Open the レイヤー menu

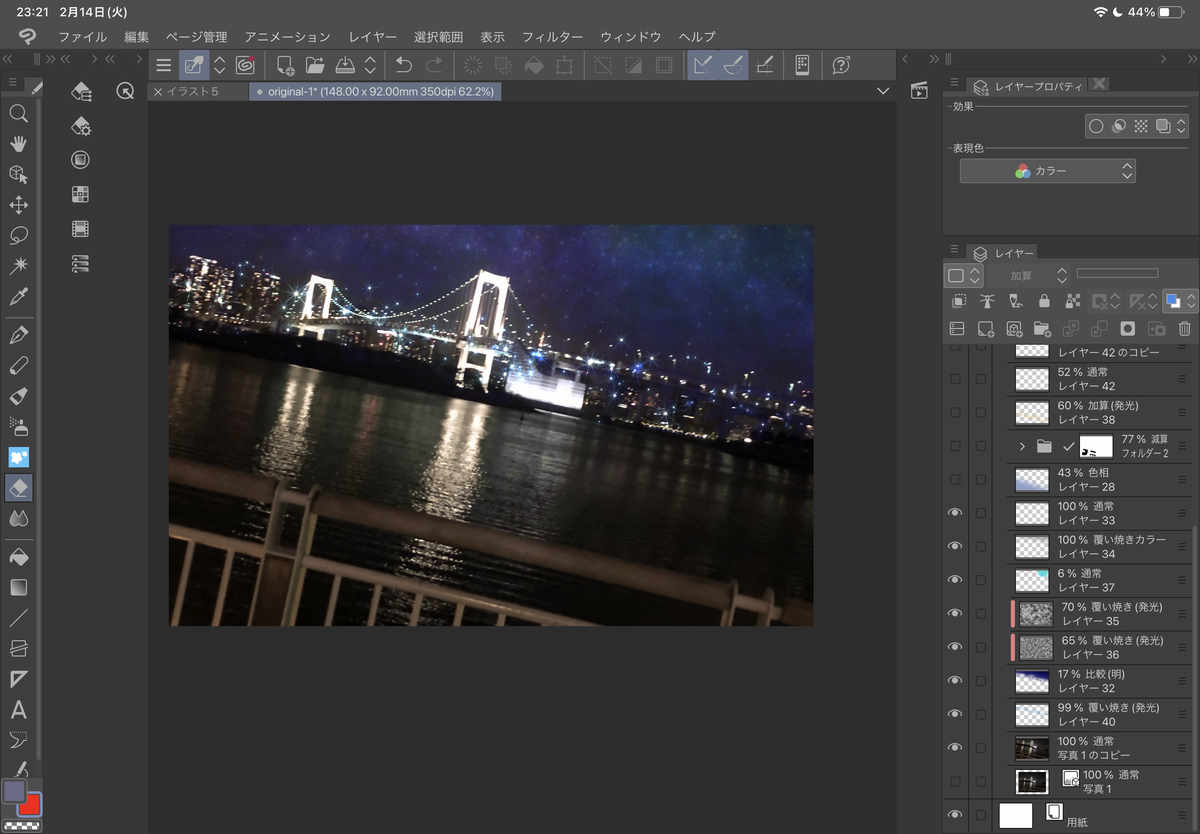(372, 36)
